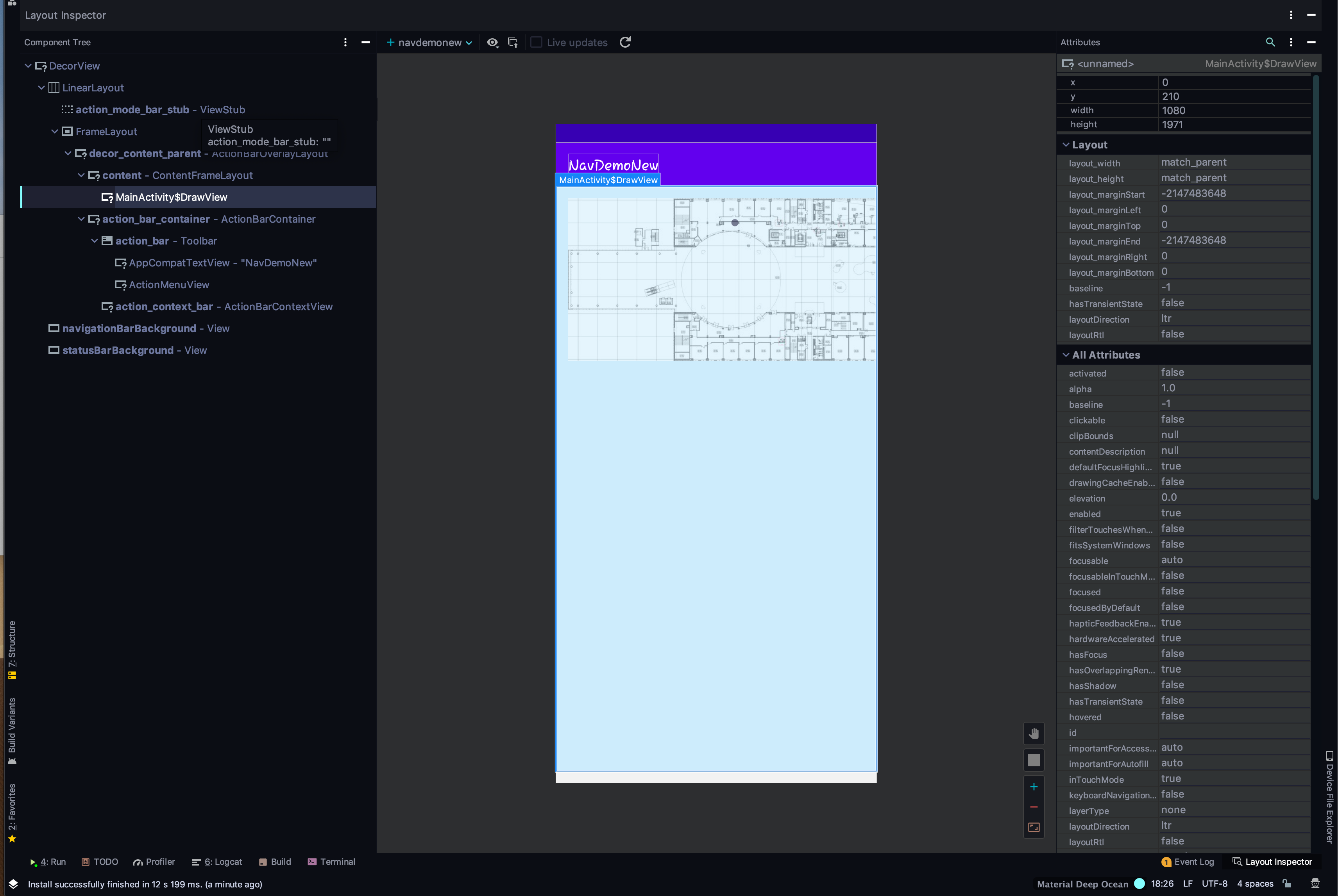1338x896 pixels.
Task: Collapse the Layout attributes section
Action: [1066, 145]
